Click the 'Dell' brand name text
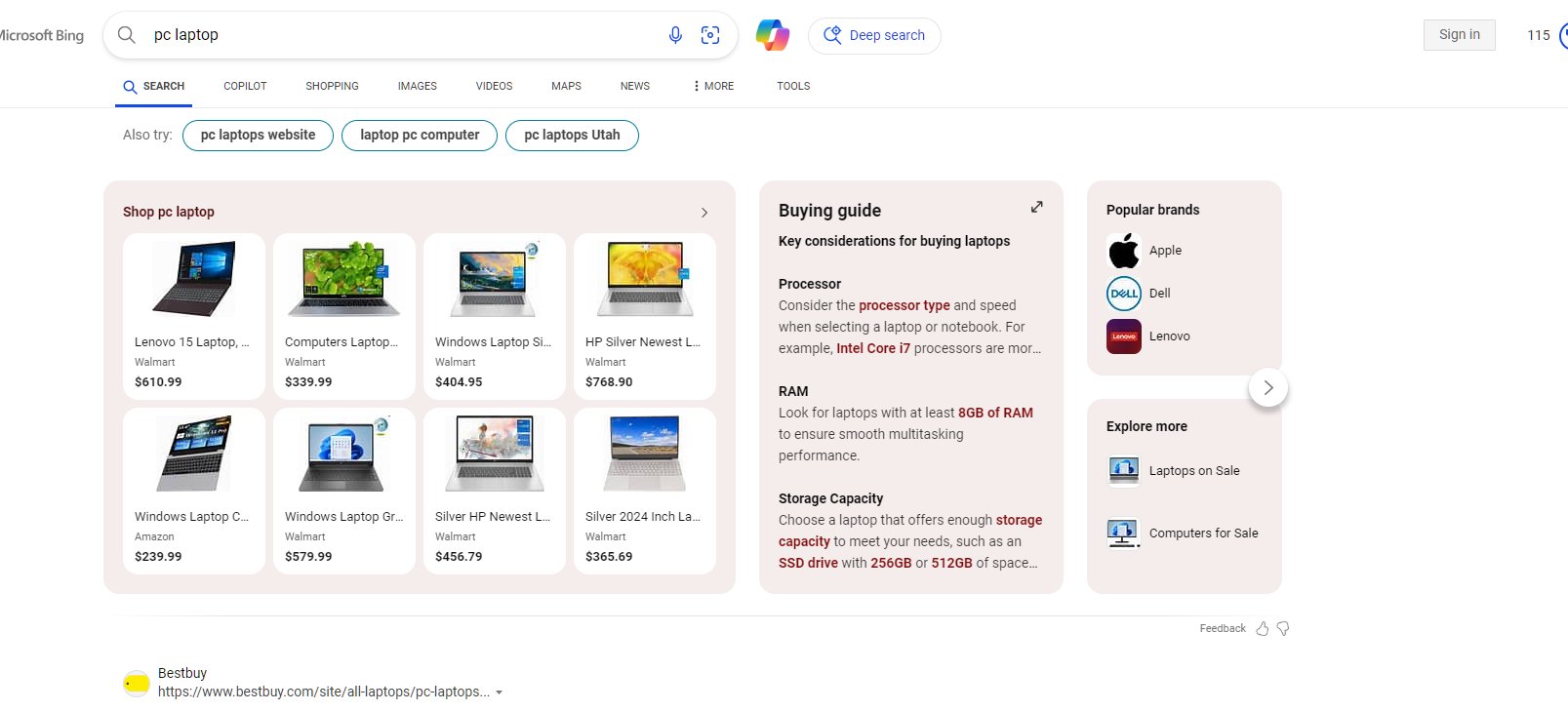The height and width of the screenshot is (712, 1568). [x=1160, y=294]
